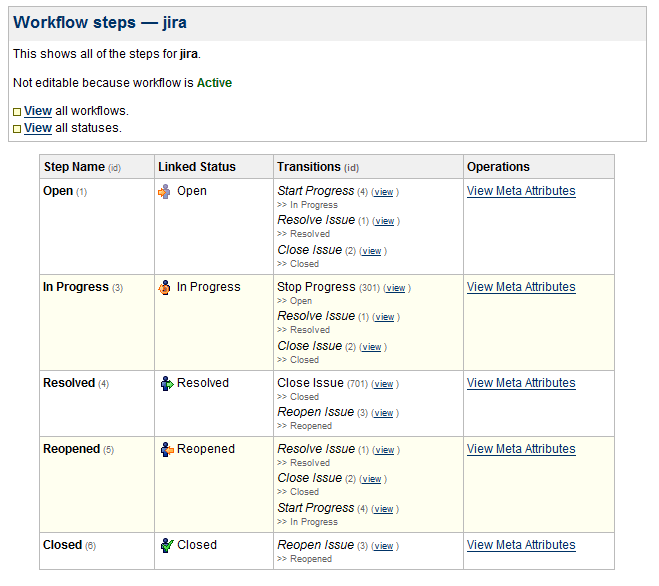The image size is (659, 586).
Task: Click bullet icon beside View all workflows
Action: pyautogui.click(x=17, y=112)
